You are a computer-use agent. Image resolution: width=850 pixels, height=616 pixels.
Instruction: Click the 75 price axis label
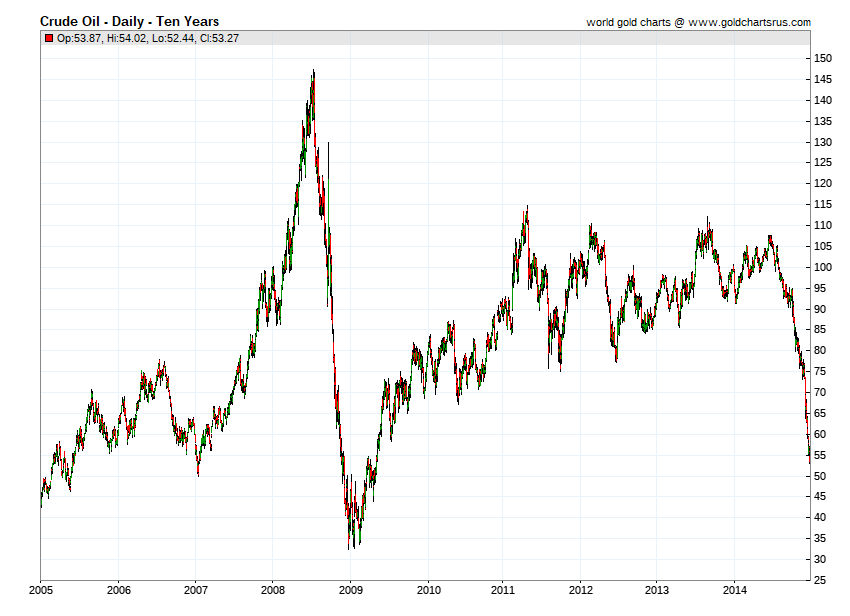820,371
